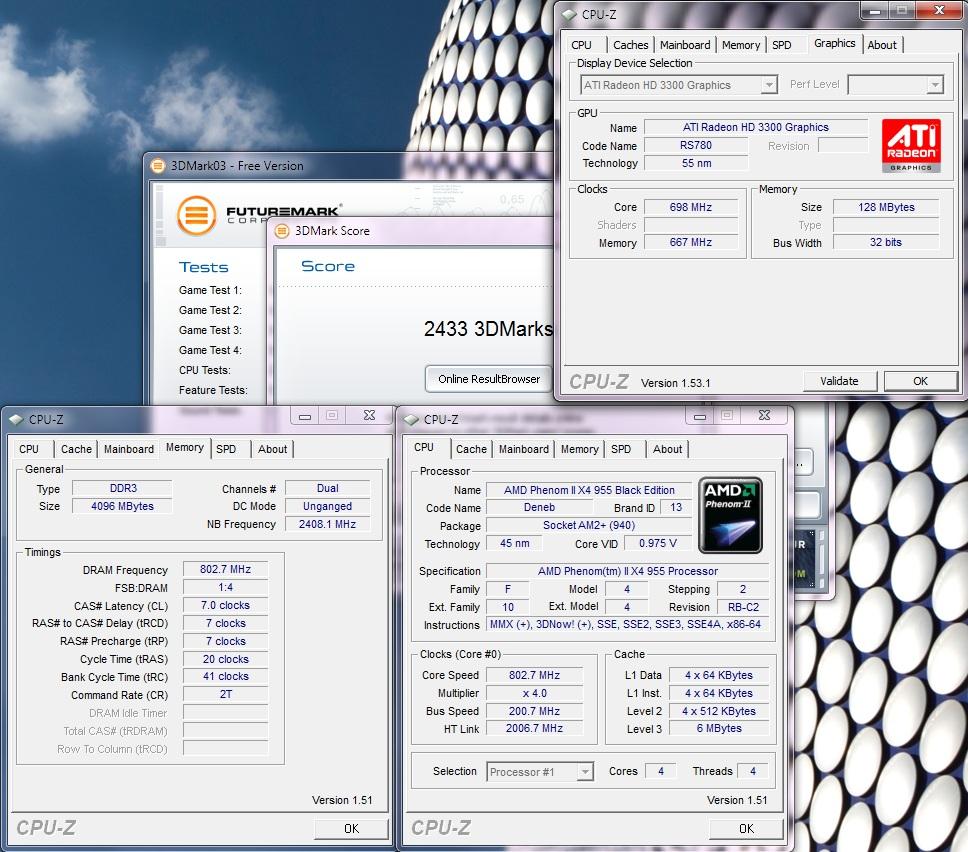The image size is (968, 852).
Task: Open Mainboard tab in Graphics CPU-Z window
Action: coord(685,45)
